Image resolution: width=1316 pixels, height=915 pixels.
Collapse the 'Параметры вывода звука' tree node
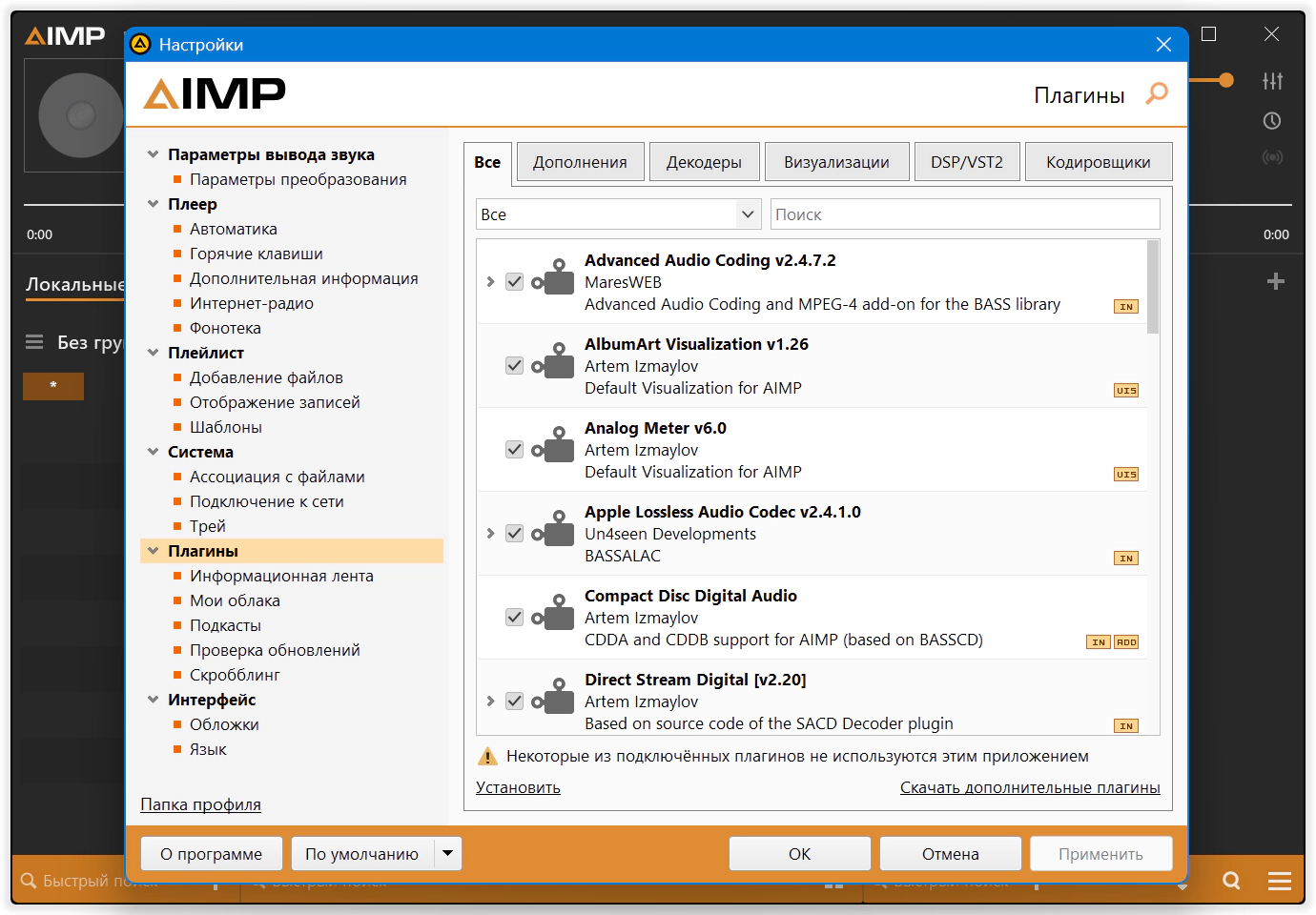[x=153, y=154]
